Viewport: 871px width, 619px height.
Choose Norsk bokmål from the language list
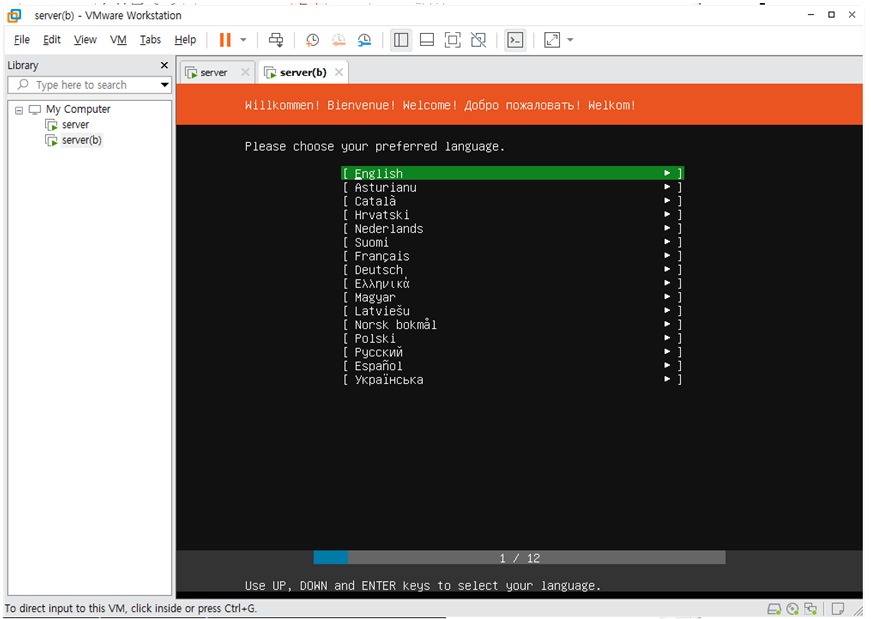[512, 325]
